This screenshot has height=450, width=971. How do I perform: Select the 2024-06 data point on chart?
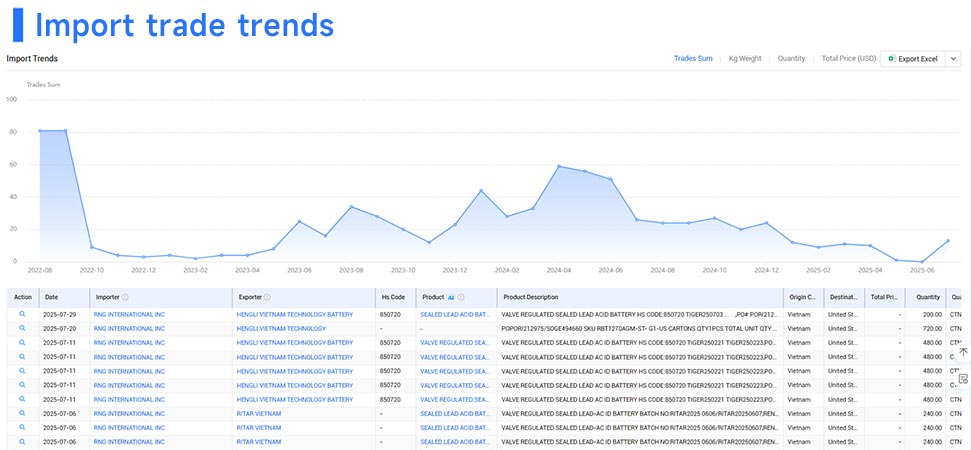[x=611, y=180]
